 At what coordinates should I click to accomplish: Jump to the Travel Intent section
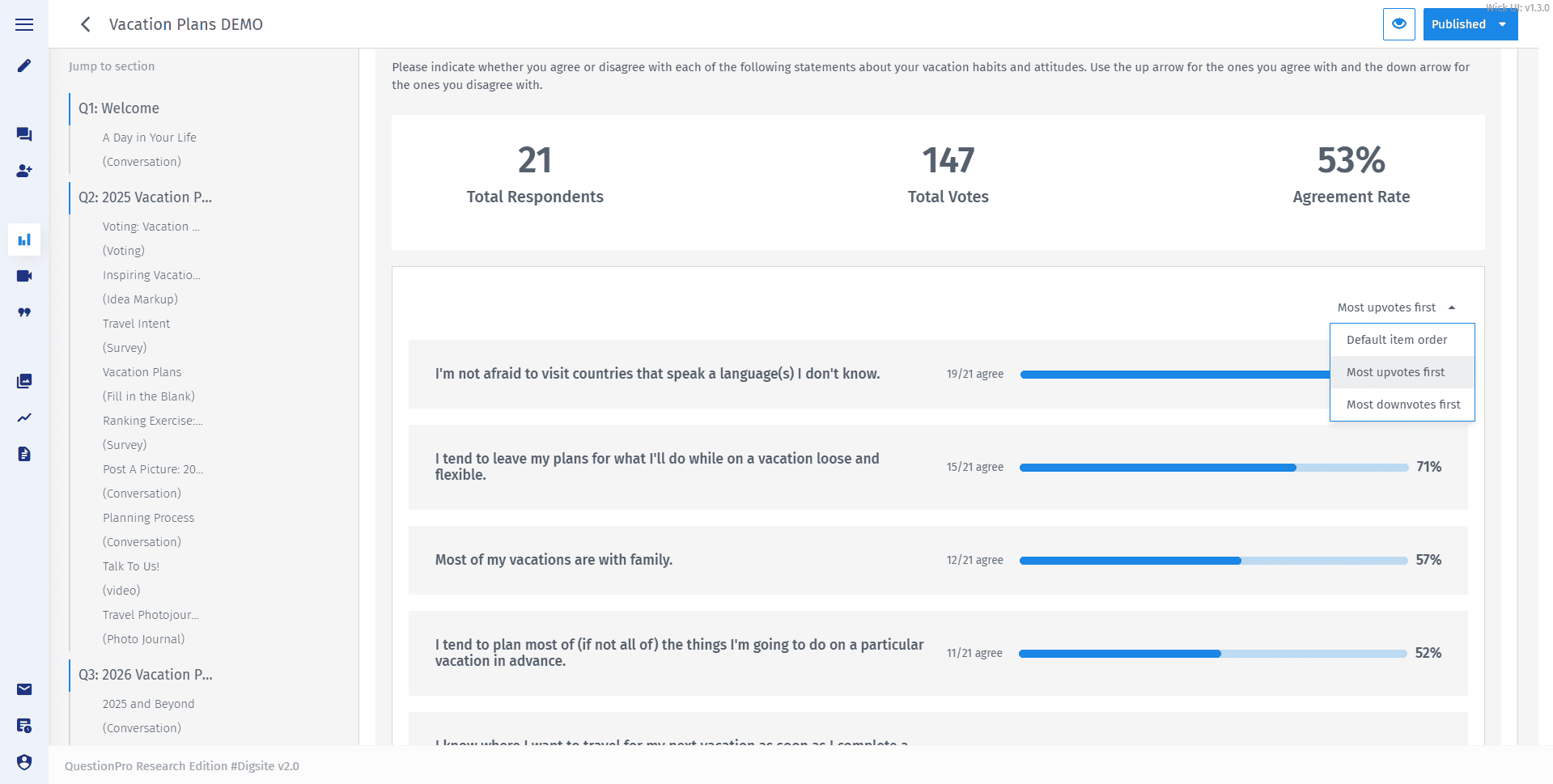coord(136,324)
